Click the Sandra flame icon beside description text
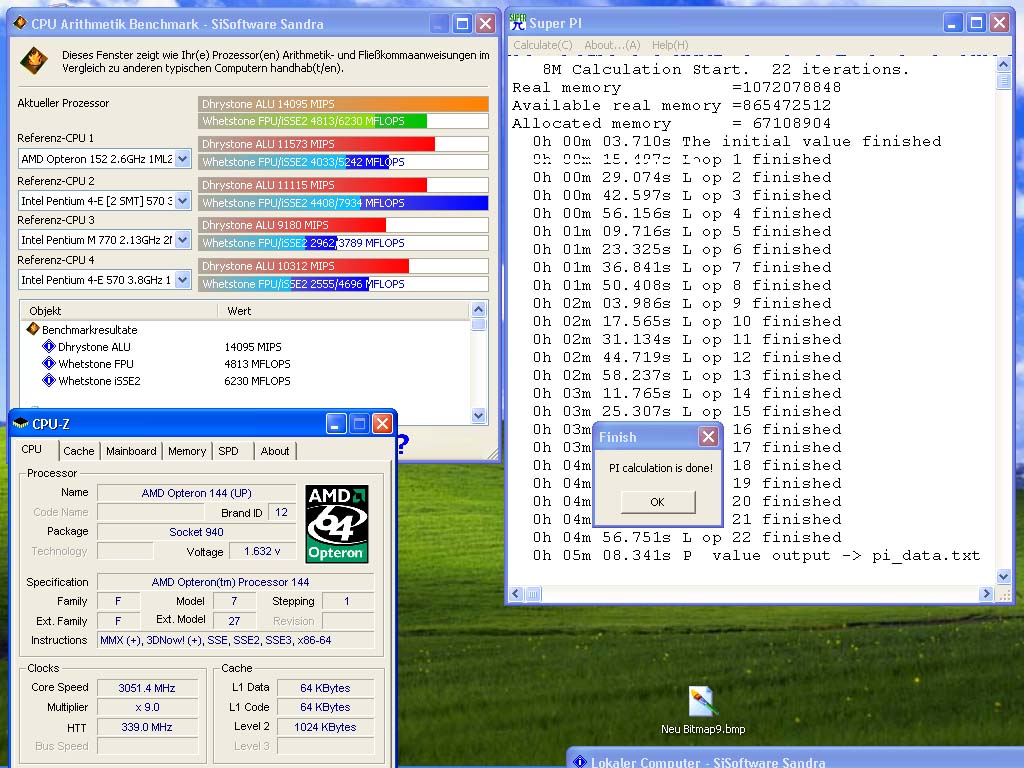The height and width of the screenshot is (768, 1024). (x=34, y=61)
